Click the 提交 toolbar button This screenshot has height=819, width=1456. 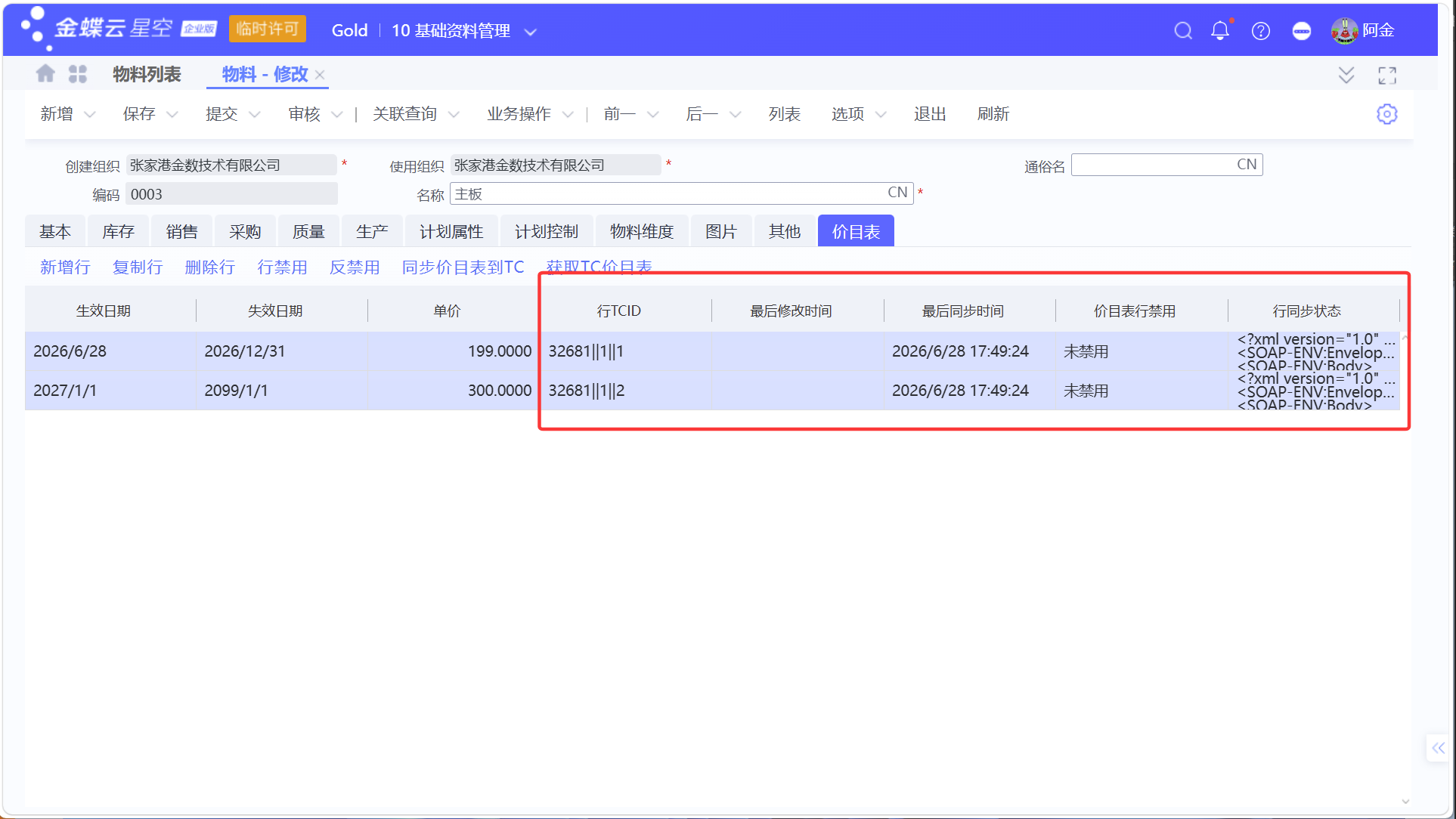[x=221, y=114]
